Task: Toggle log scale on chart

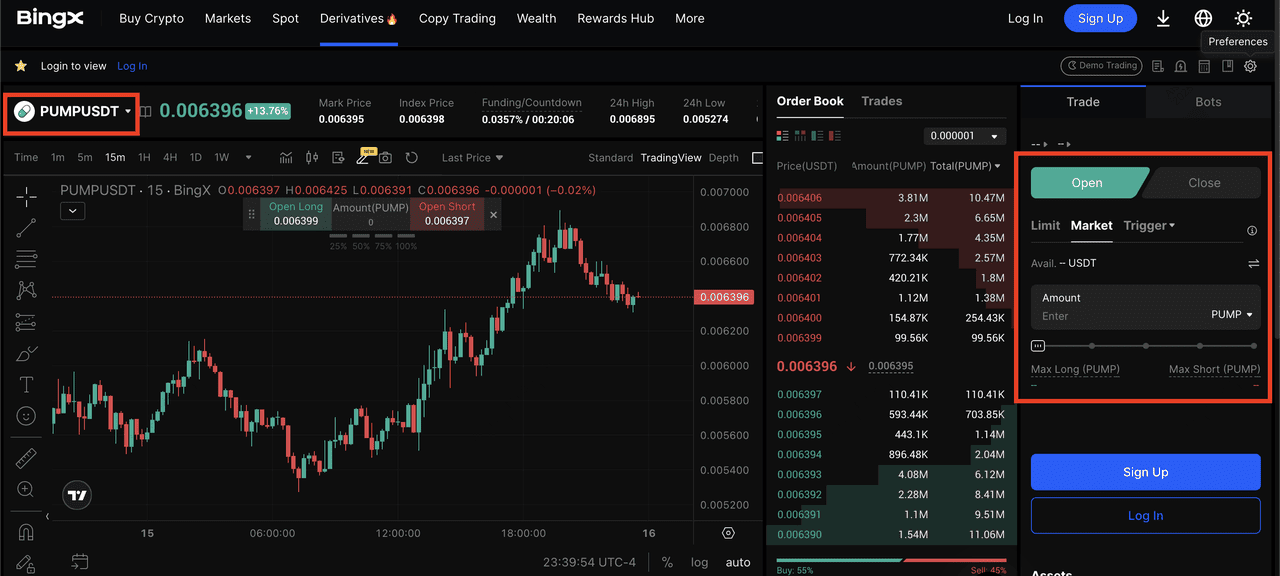Action: pyautogui.click(x=699, y=562)
